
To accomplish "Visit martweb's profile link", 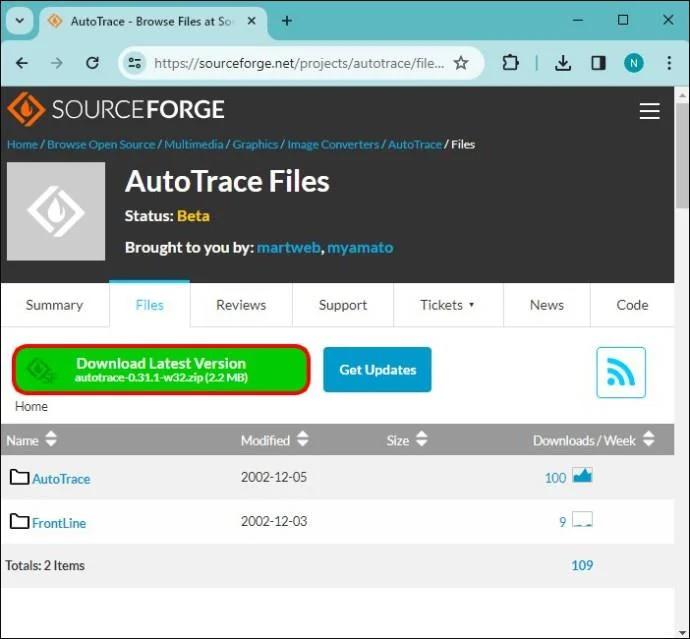I will pyautogui.click(x=288, y=247).
